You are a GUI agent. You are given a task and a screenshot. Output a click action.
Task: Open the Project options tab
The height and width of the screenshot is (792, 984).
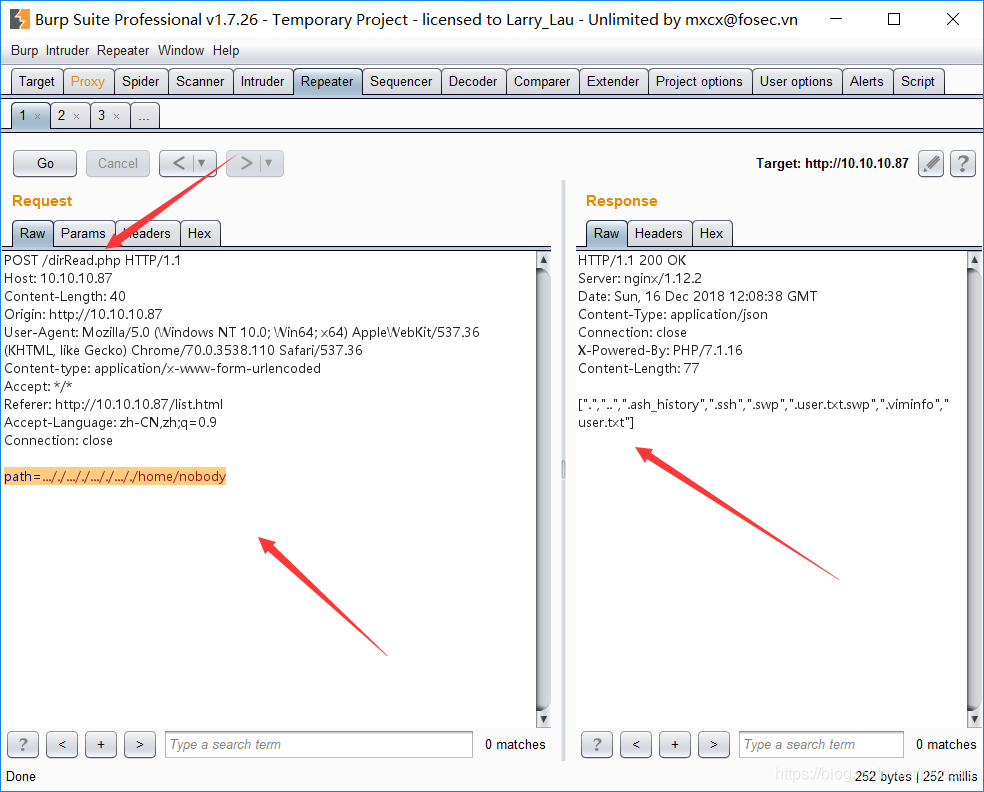pos(699,82)
